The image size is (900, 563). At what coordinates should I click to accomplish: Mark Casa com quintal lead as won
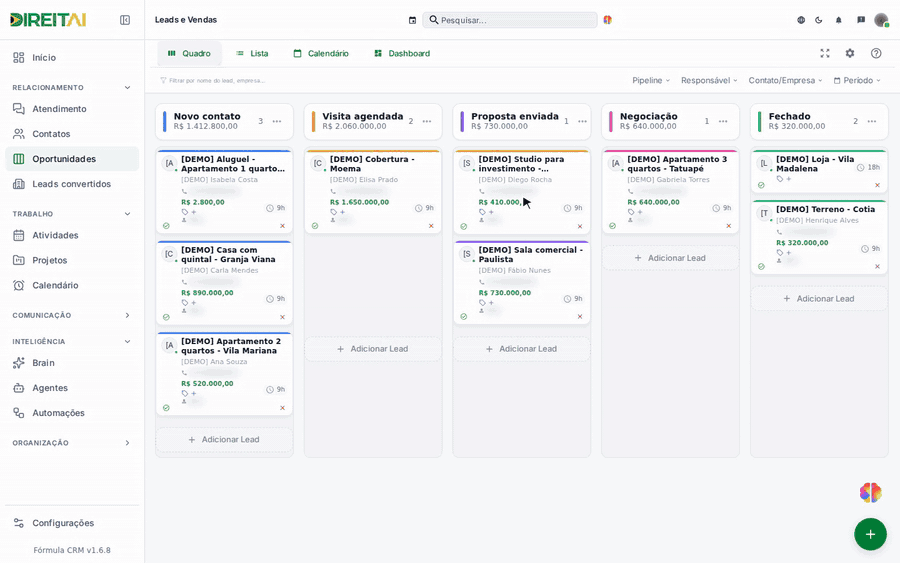[x=166, y=317]
